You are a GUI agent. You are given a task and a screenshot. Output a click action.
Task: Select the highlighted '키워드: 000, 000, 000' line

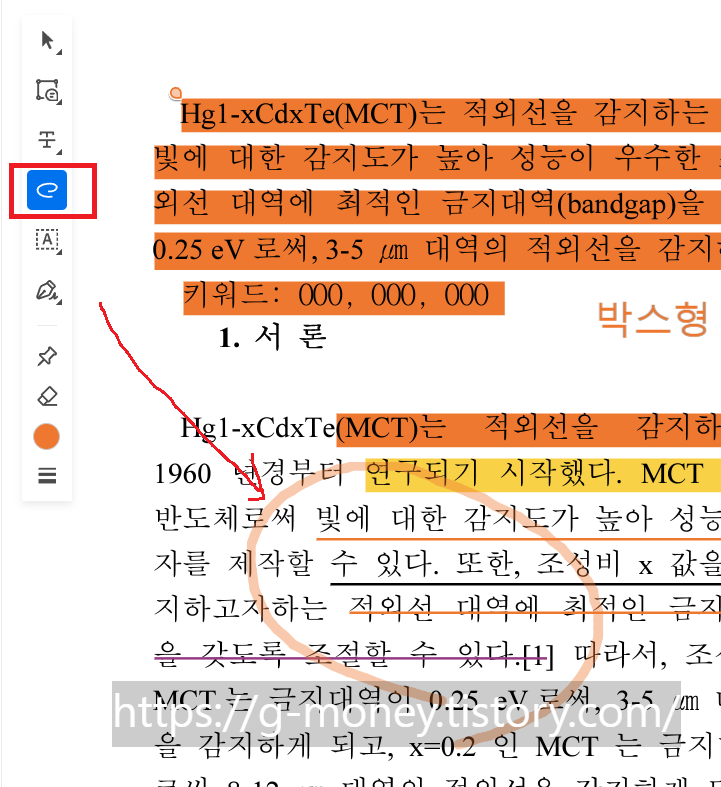pos(344,296)
